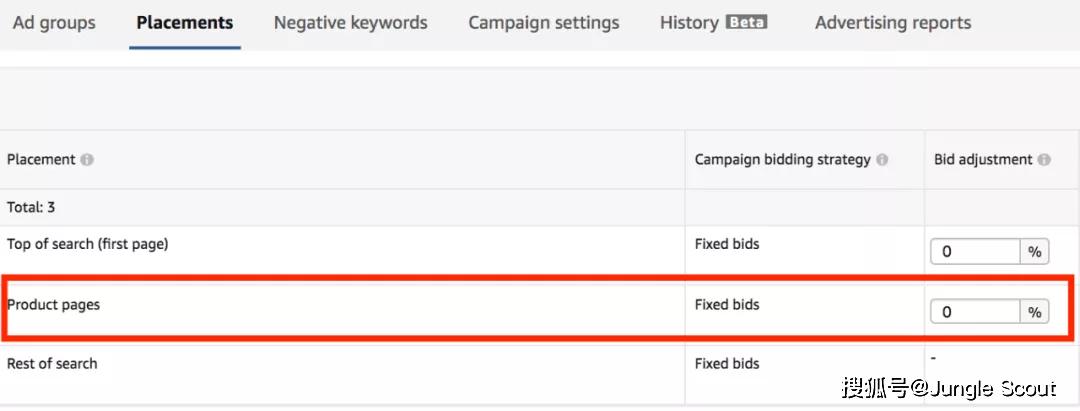Focus the Top of search bid adjustment field

975,252
